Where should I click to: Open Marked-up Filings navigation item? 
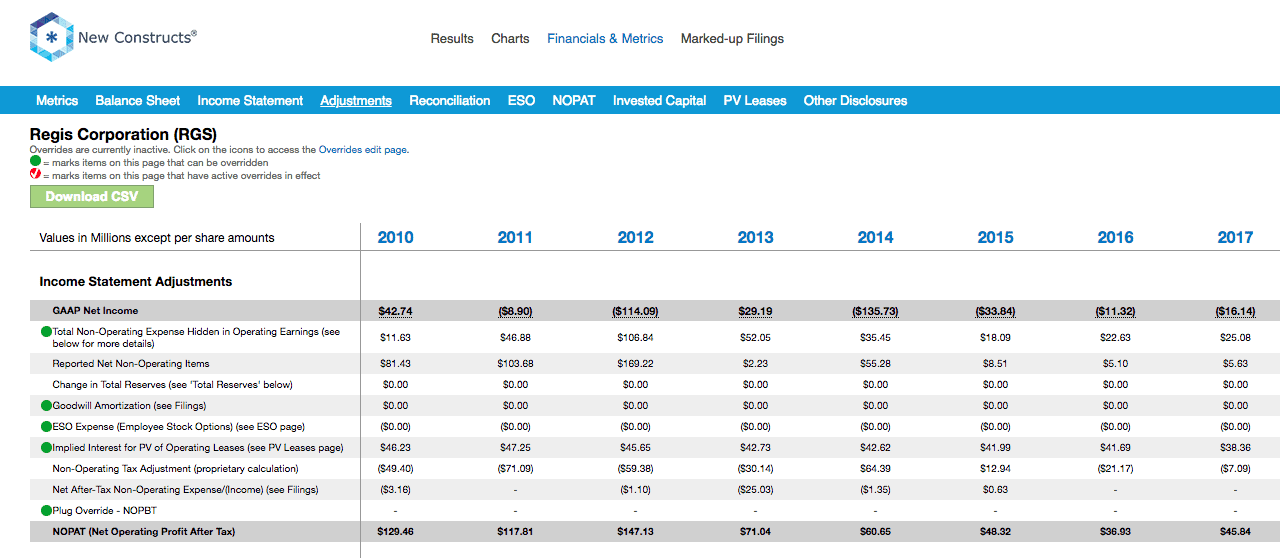click(732, 39)
